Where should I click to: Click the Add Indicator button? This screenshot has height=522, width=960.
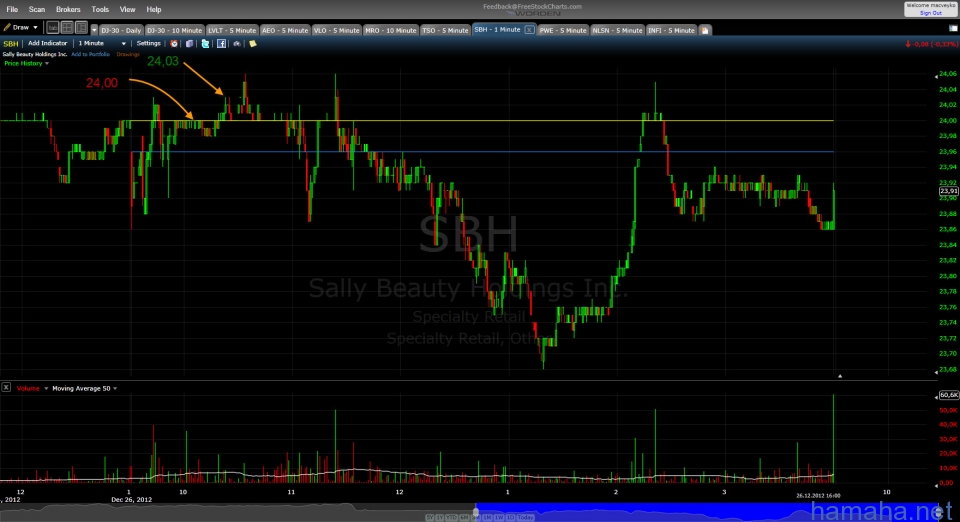click(47, 43)
